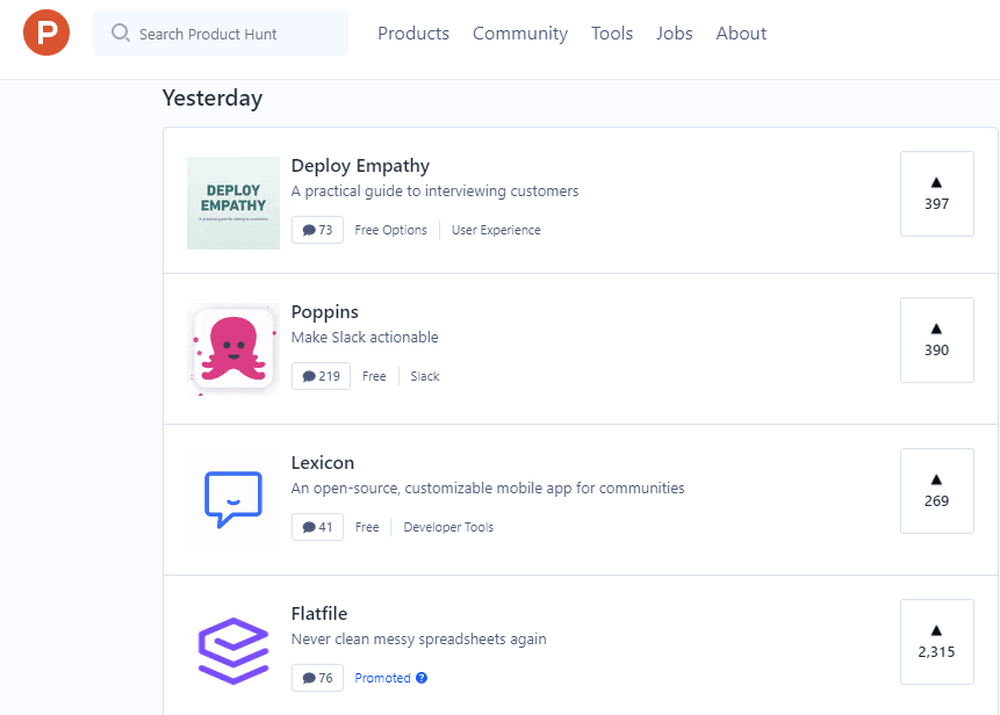
Task: Click the open-source mobile app for communities tagline
Action: click(488, 489)
